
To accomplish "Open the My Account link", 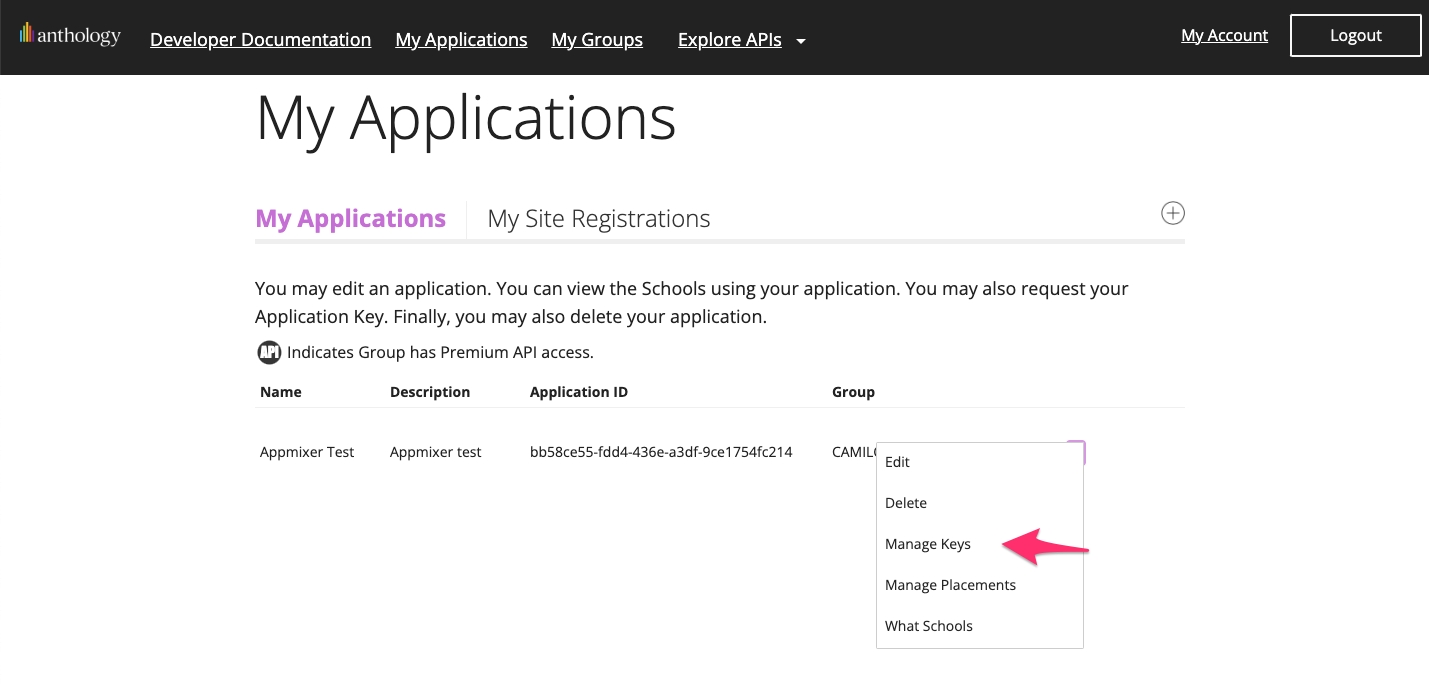I will tap(1224, 36).
